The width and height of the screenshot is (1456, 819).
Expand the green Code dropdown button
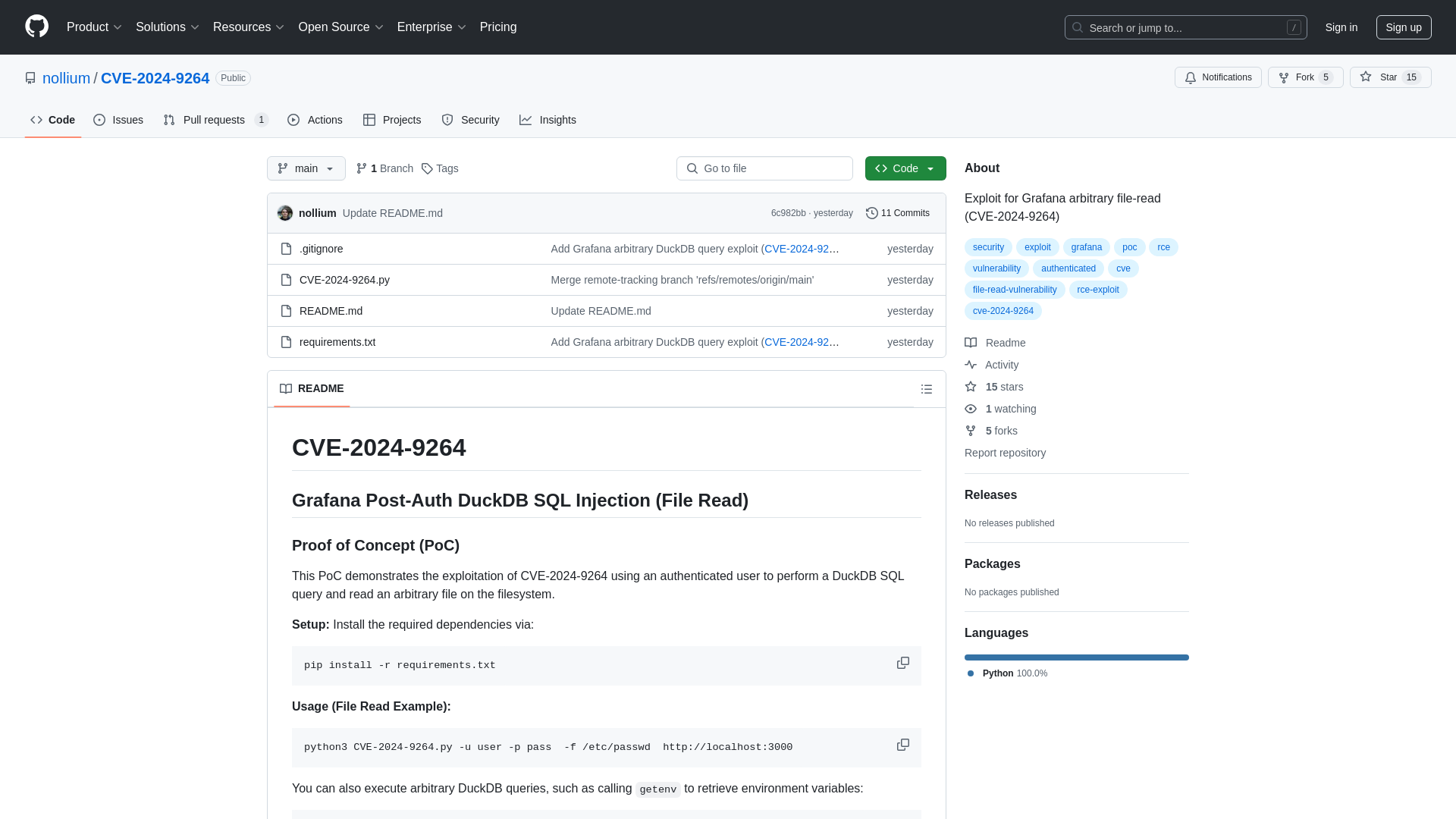pos(905,168)
